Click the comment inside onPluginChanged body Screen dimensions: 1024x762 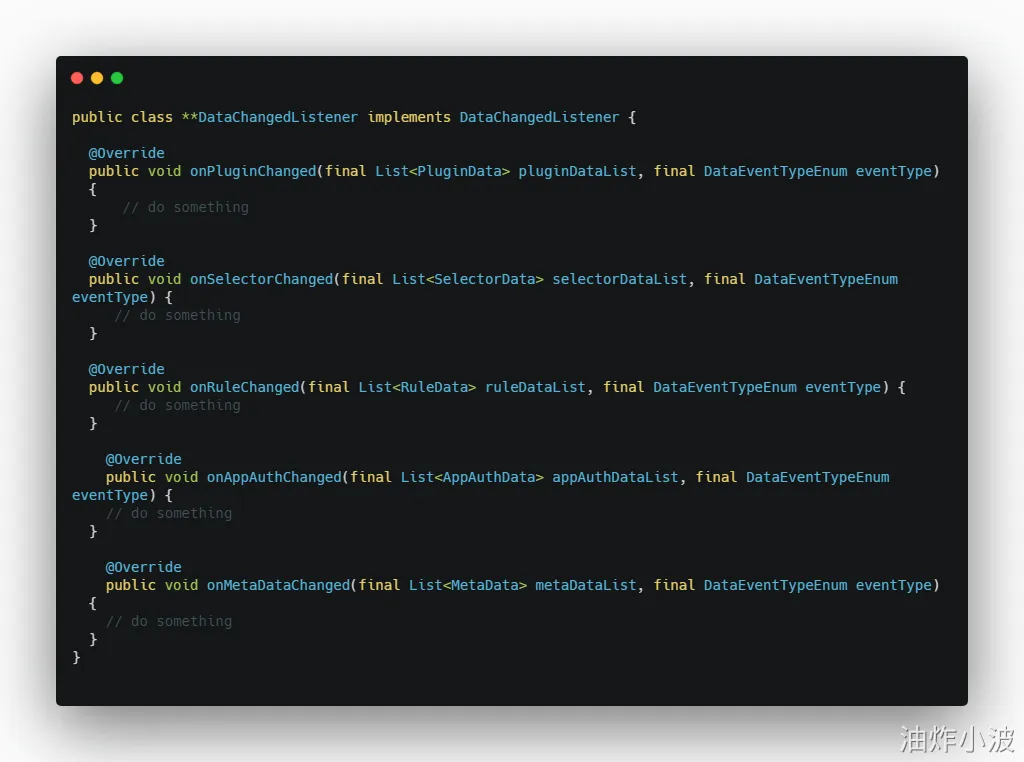[185, 208]
